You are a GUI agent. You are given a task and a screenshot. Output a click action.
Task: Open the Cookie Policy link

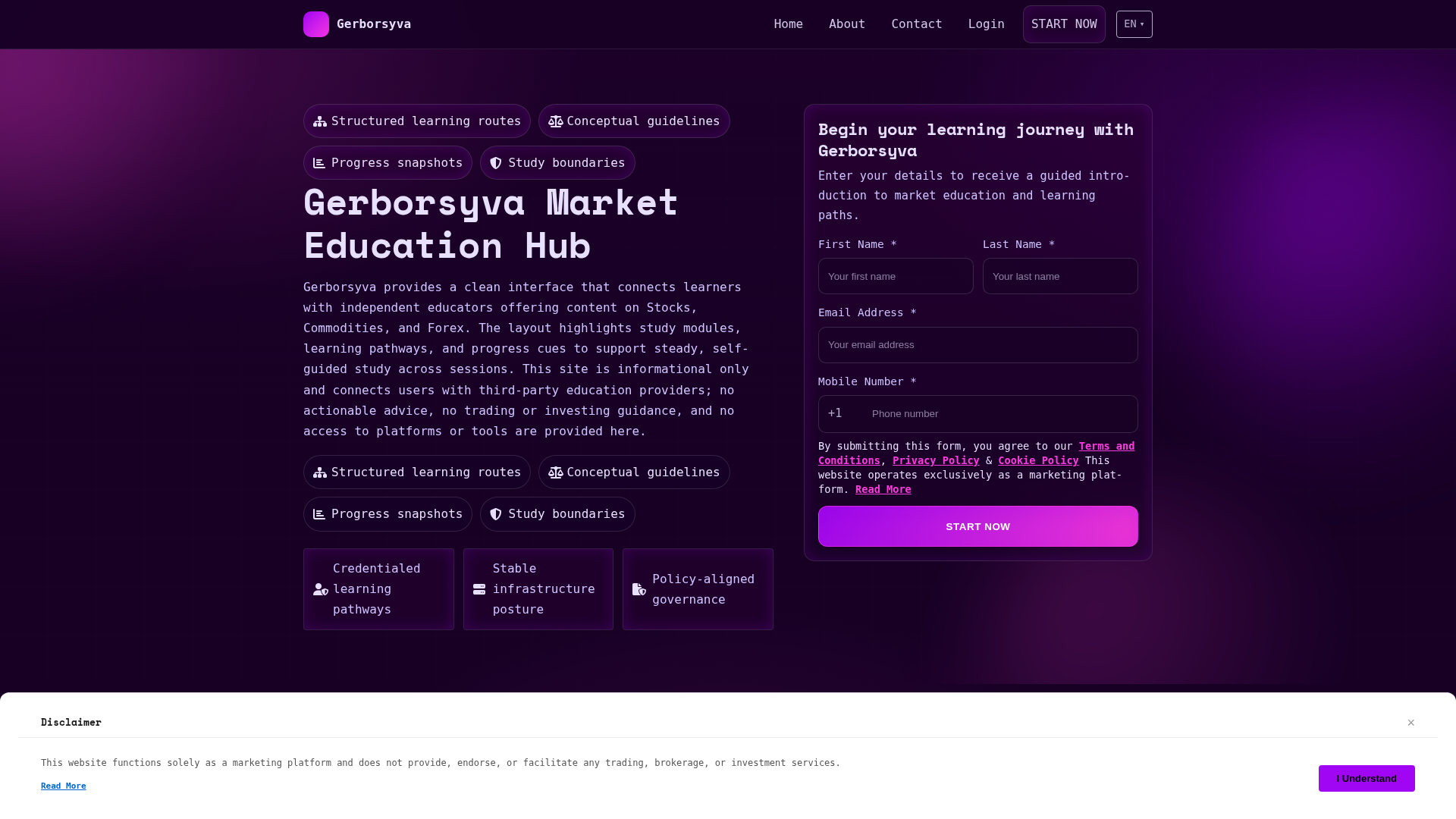(1038, 460)
